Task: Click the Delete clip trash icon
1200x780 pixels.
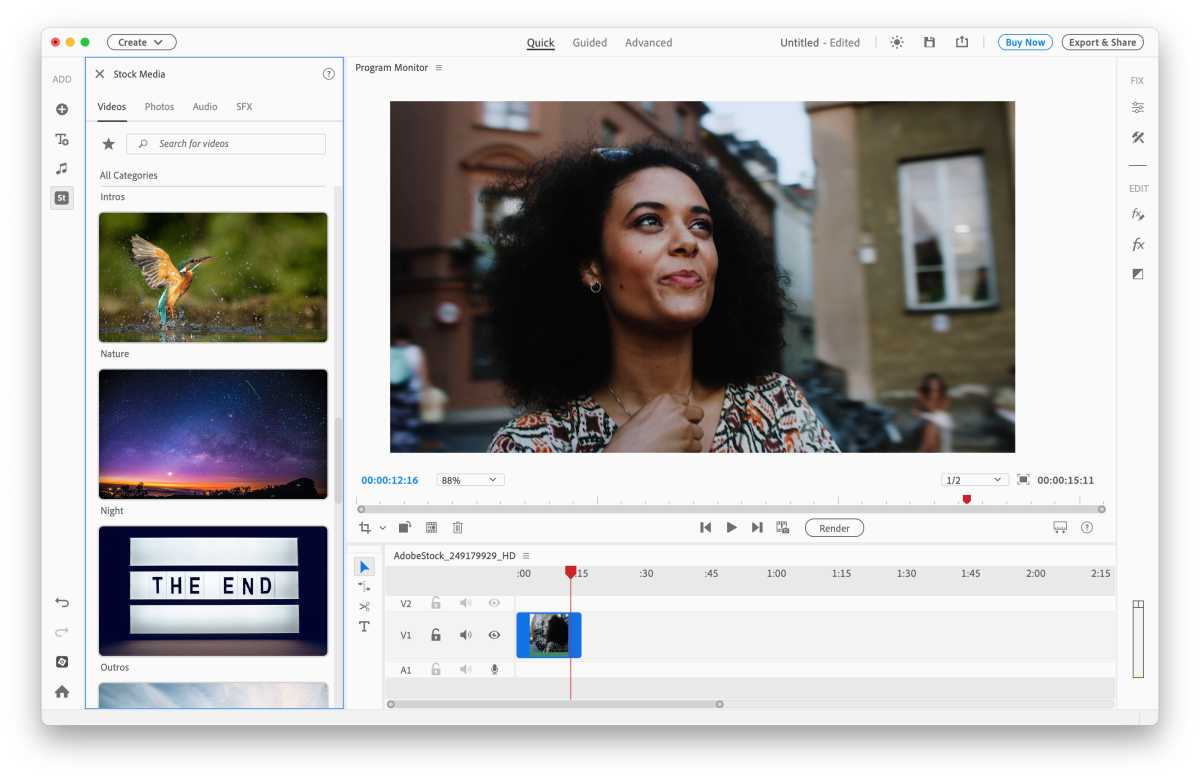Action: click(x=458, y=527)
